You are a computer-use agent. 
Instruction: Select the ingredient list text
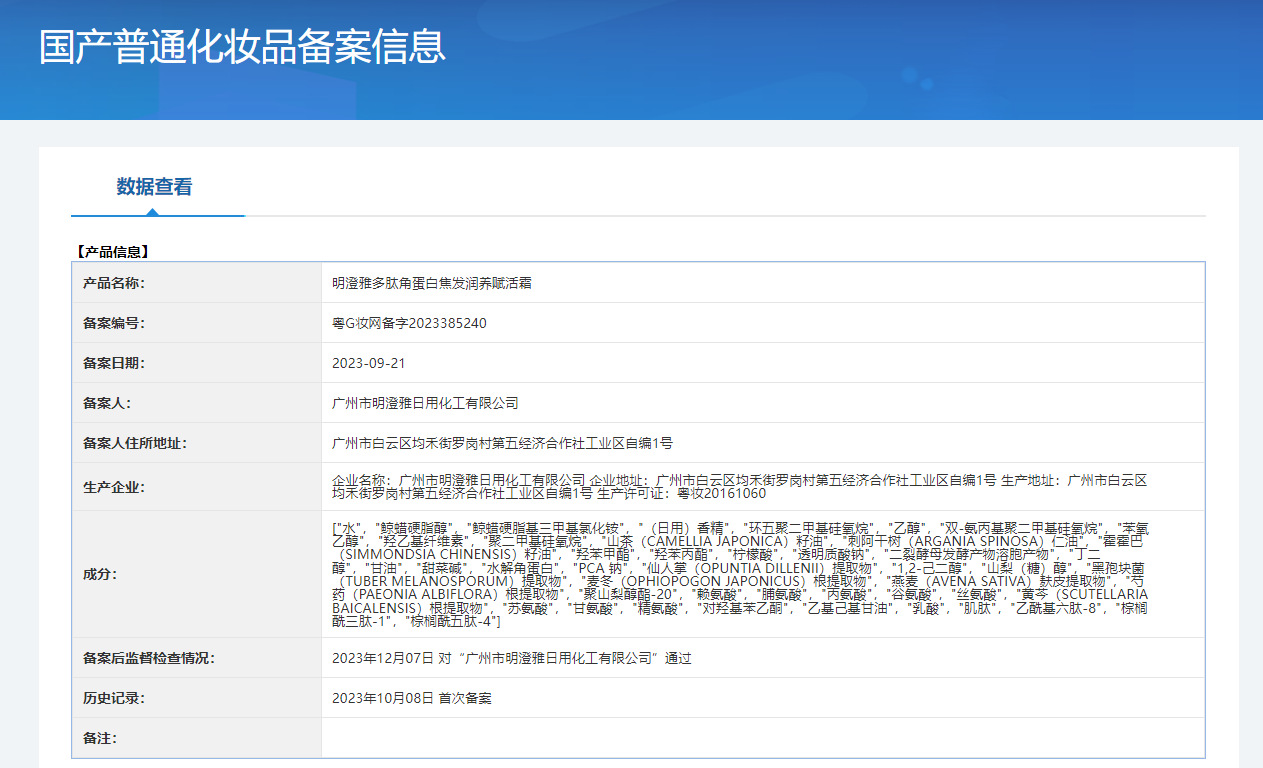tap(740, 574)
